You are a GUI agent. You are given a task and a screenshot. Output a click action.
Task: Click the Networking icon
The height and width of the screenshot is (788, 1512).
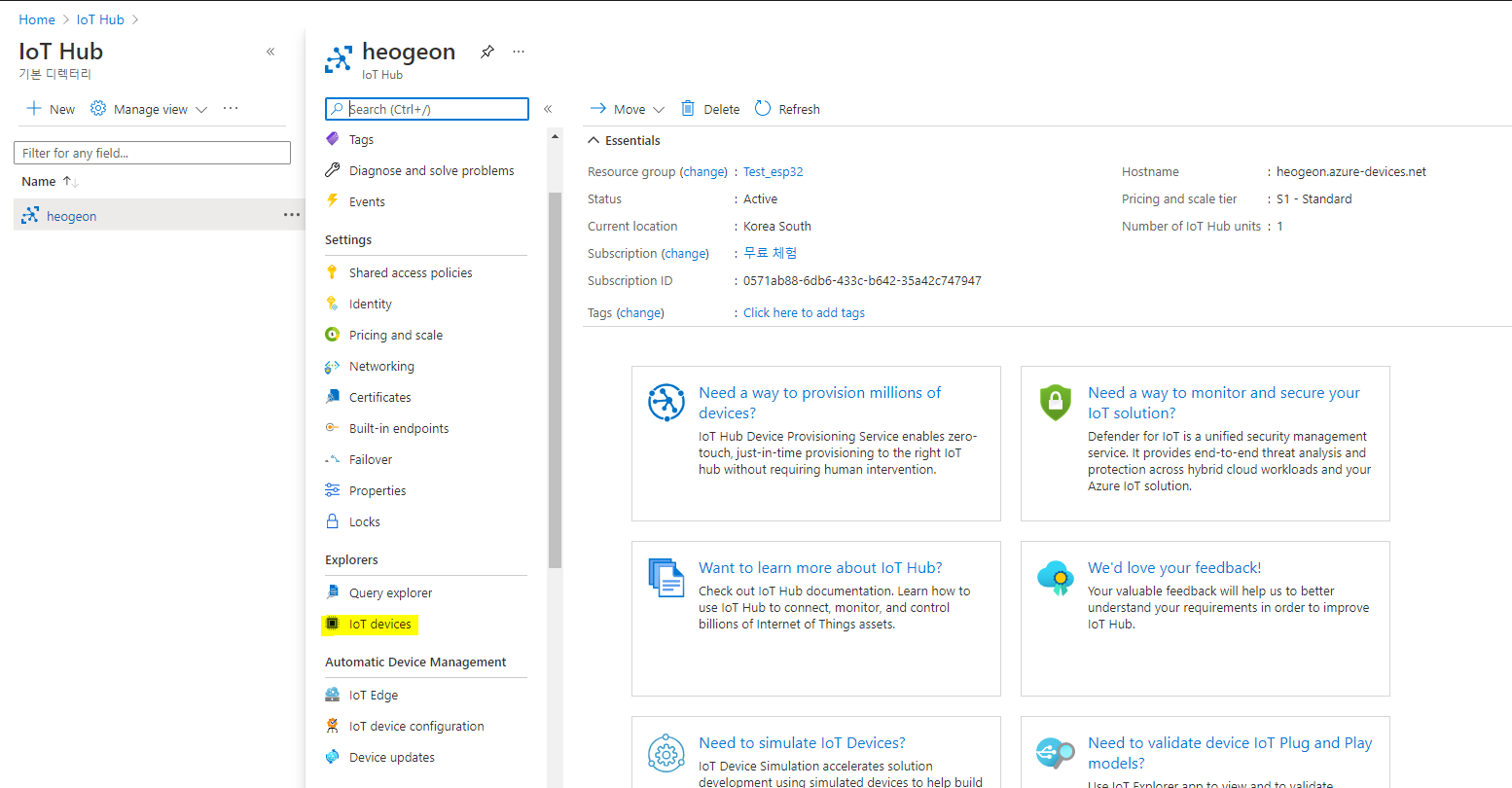pyautogui.click(x=333, y=366)
